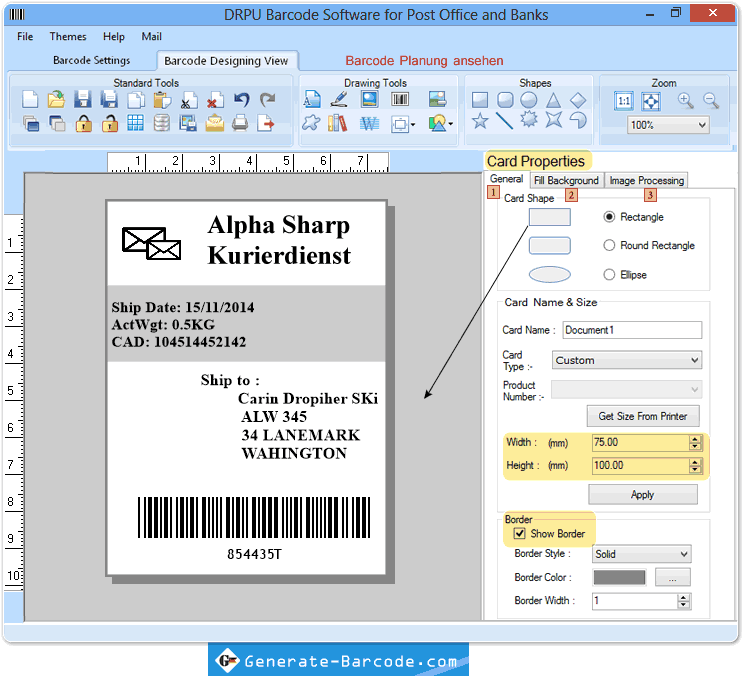Open the Fill Background tab

pos(566,180)
